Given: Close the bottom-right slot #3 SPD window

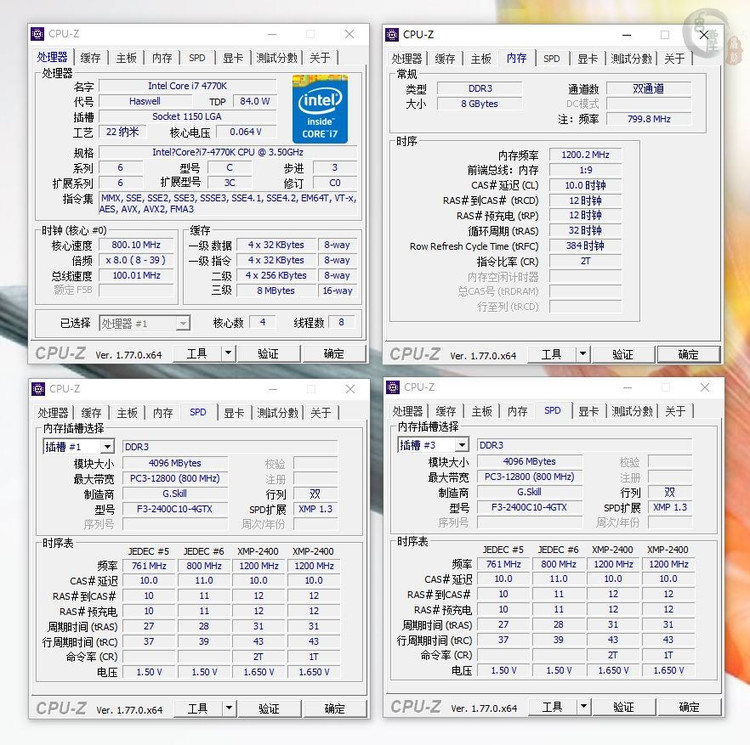Looking at the screenshot, I should (705, 387).
